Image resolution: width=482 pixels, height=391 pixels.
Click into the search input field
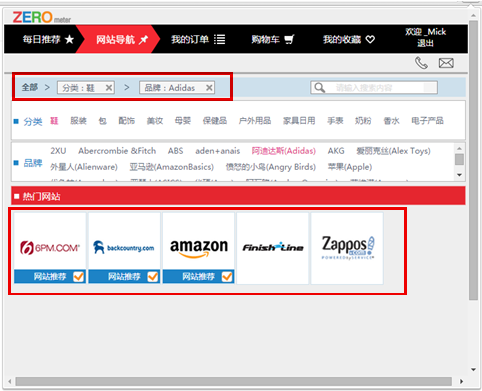(x=380, y=88)
